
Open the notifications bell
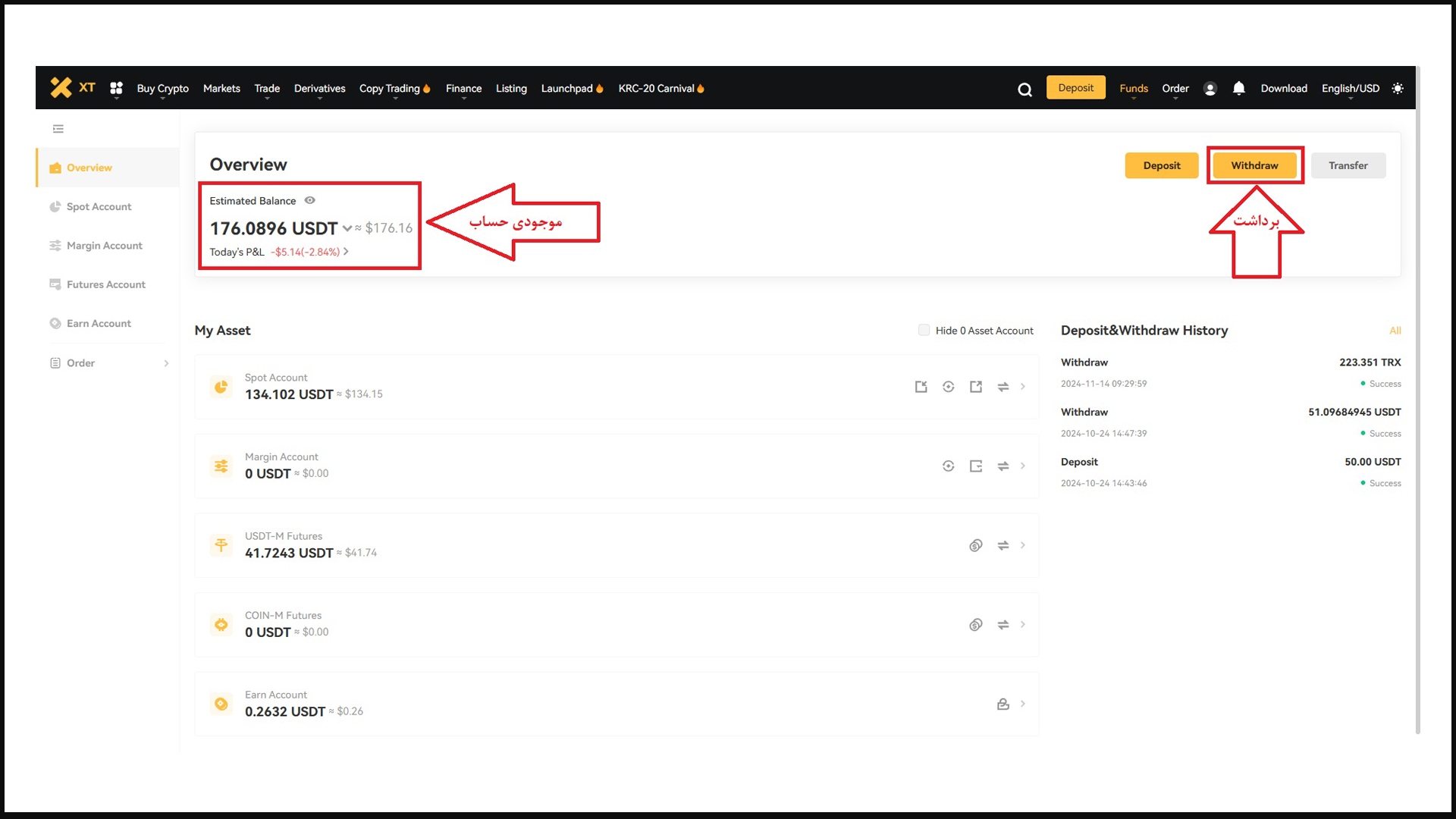pyautogui.click(x=1238, y=89)
